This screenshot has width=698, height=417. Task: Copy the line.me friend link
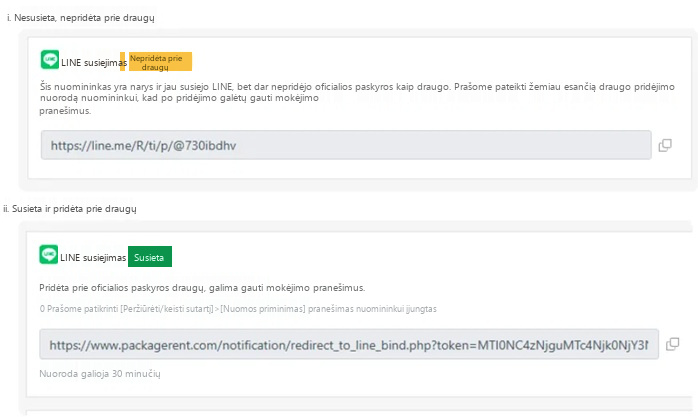(x=665, y=145)
